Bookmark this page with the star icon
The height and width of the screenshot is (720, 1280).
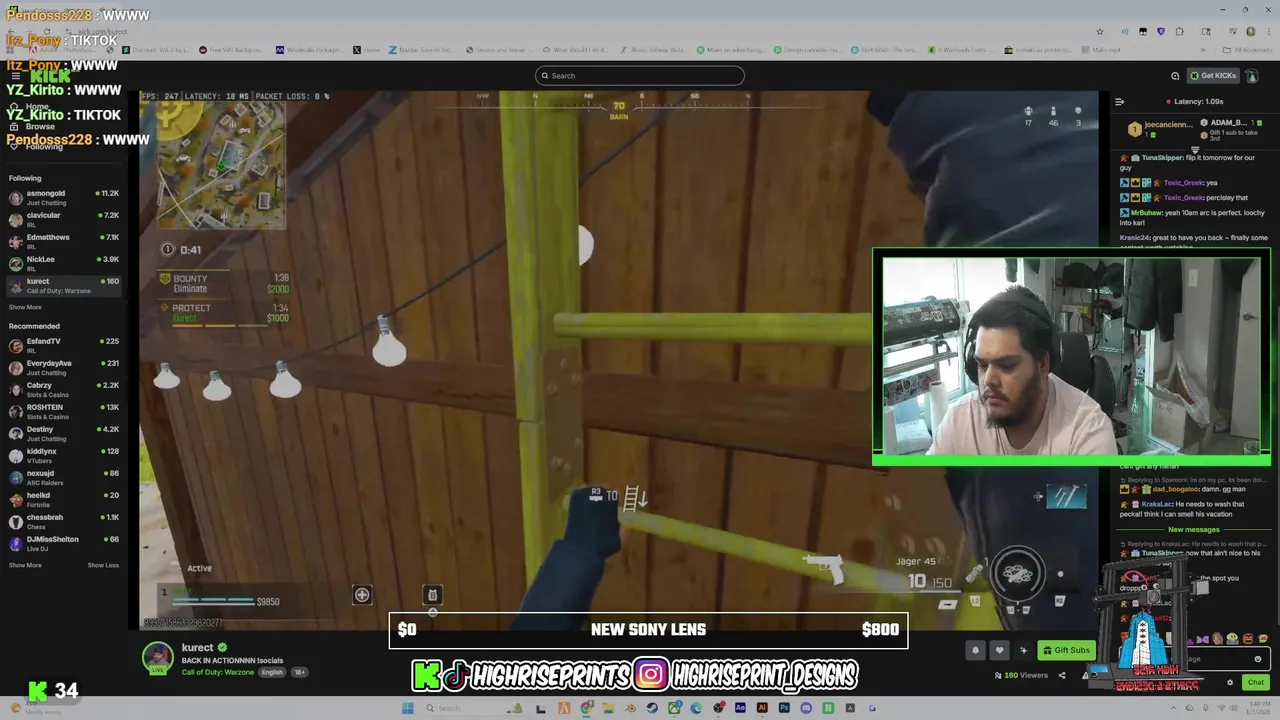1100,32
